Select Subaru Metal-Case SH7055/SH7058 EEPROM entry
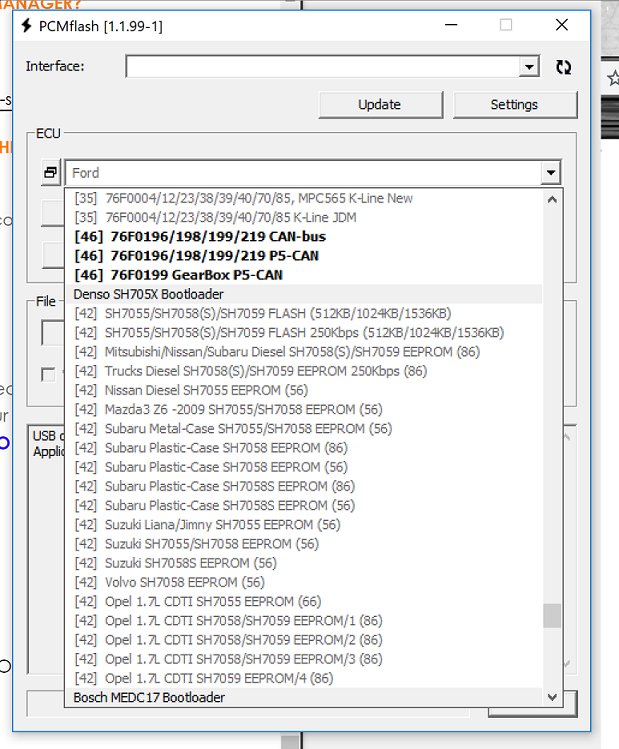Screen dimensions: 619x749 [304, 428]
